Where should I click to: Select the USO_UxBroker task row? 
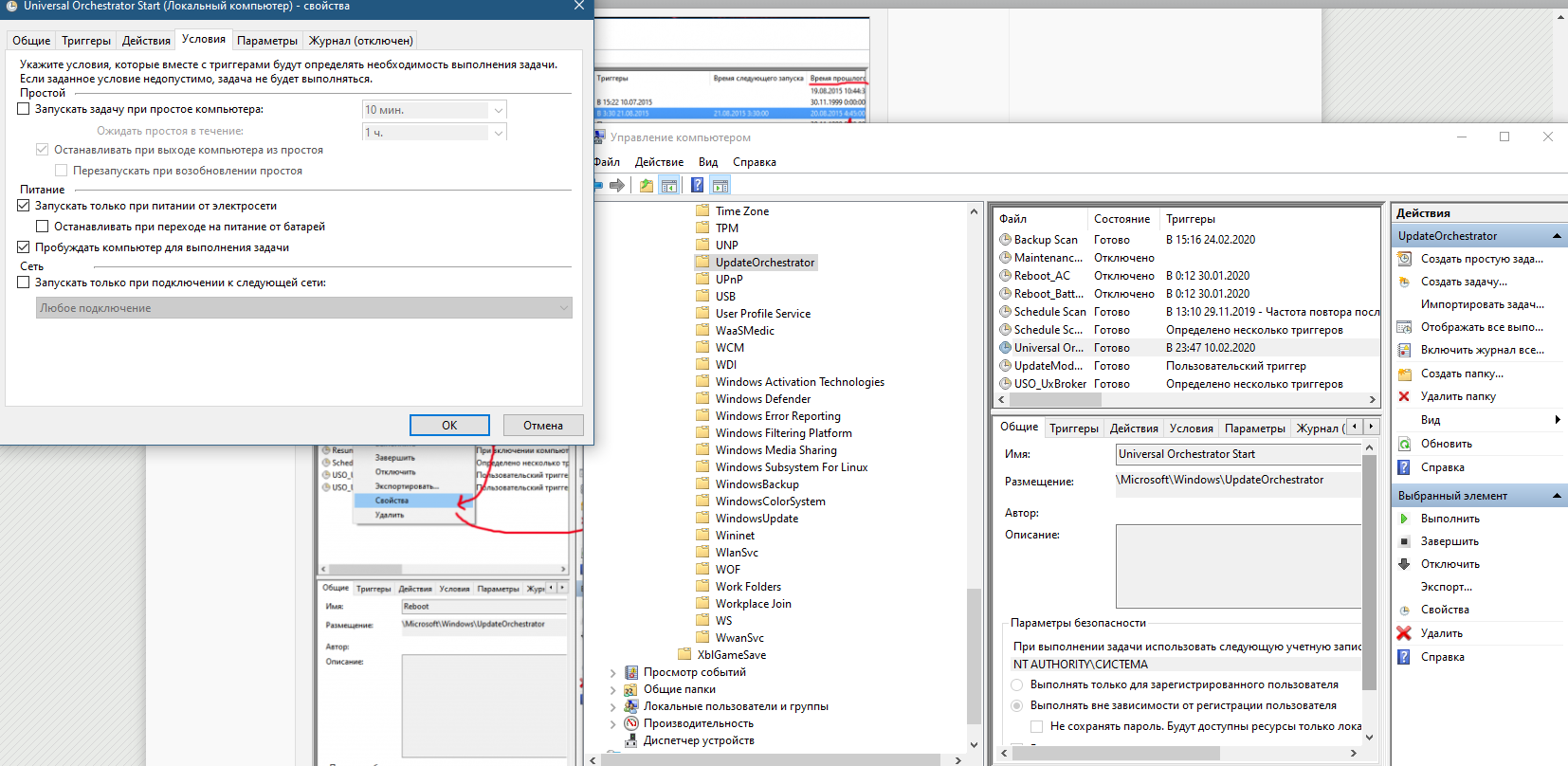click(x=1189, y=384)
